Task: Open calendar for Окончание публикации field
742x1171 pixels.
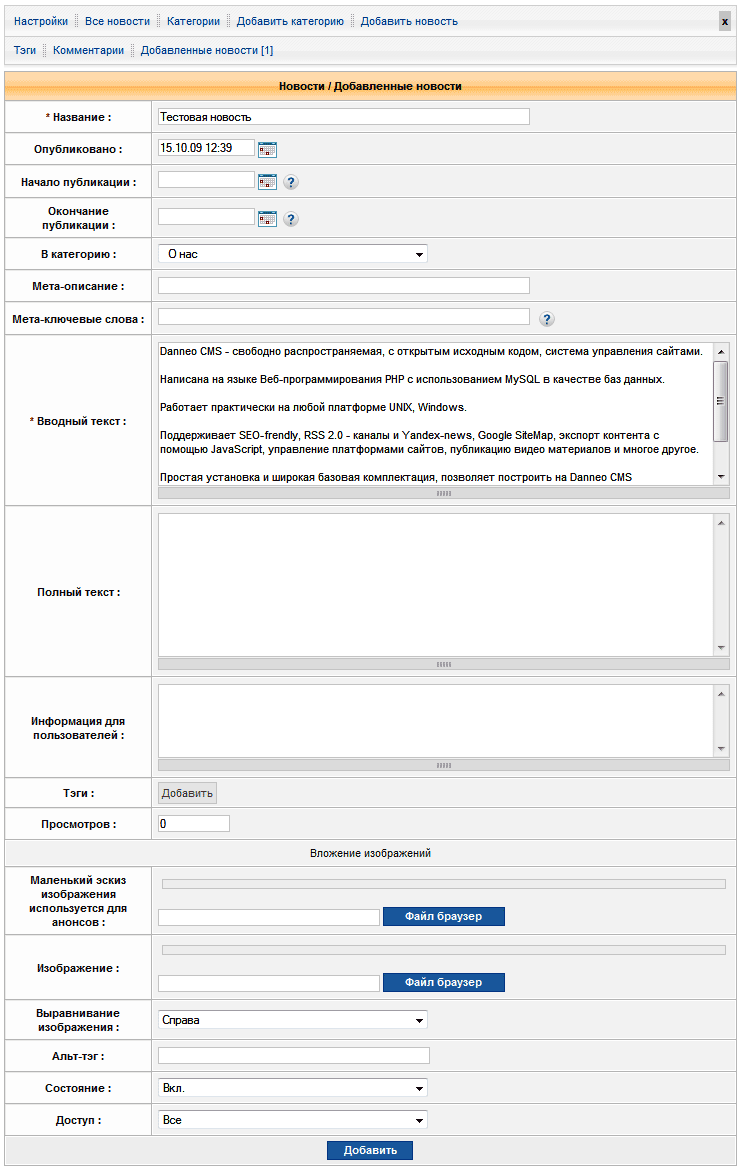Action: coord(267,218)
